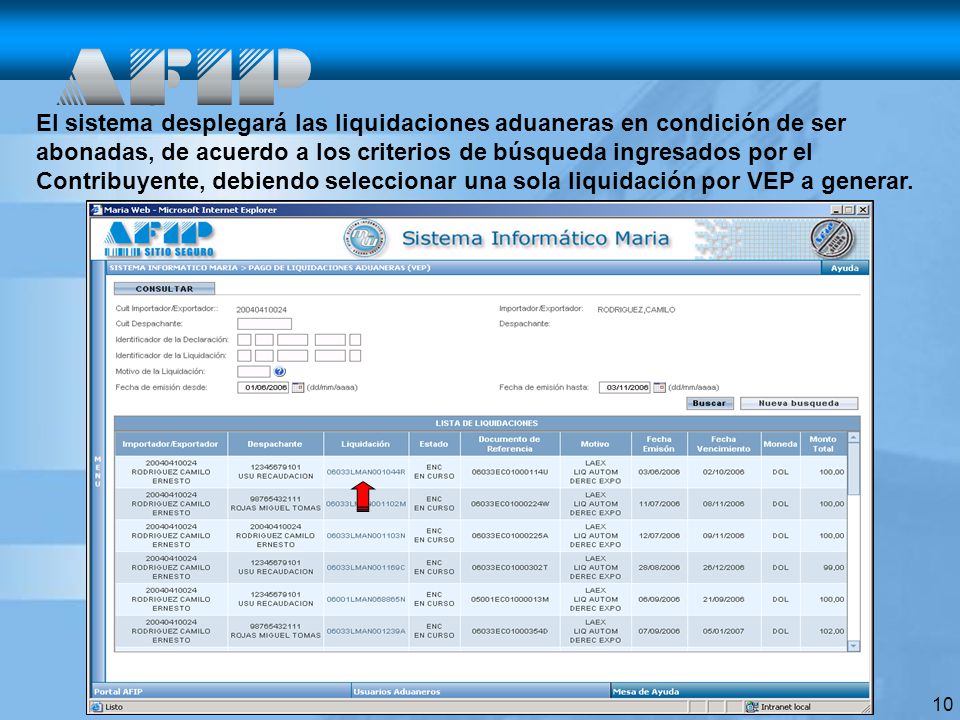Open the vertical MENU sidebar tab
The width and height of the screenshot is (960, 720).
coord(97,471)
